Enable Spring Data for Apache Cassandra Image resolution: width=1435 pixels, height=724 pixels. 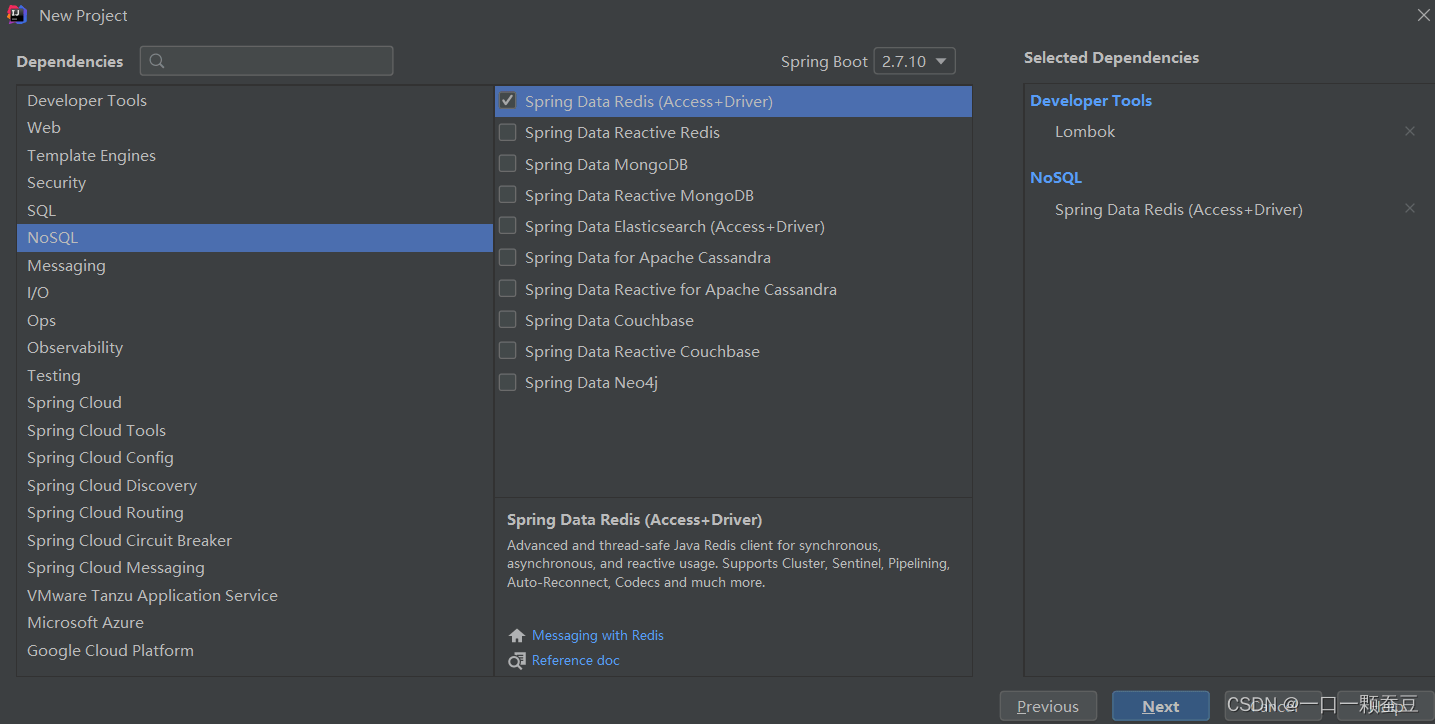pyautogui.click(x=507, y=257)
